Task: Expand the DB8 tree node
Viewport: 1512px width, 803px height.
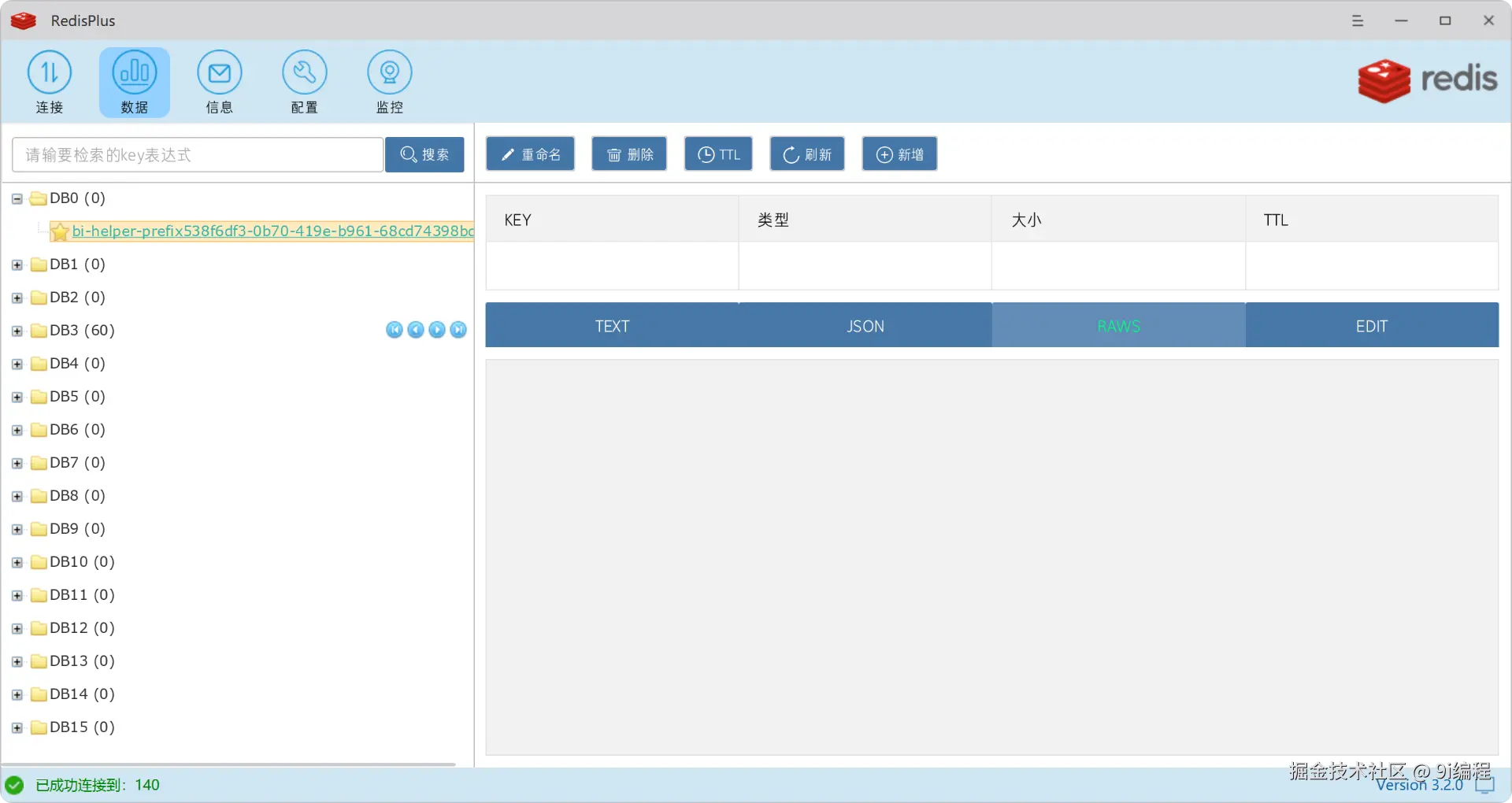Action: [17, 497]
